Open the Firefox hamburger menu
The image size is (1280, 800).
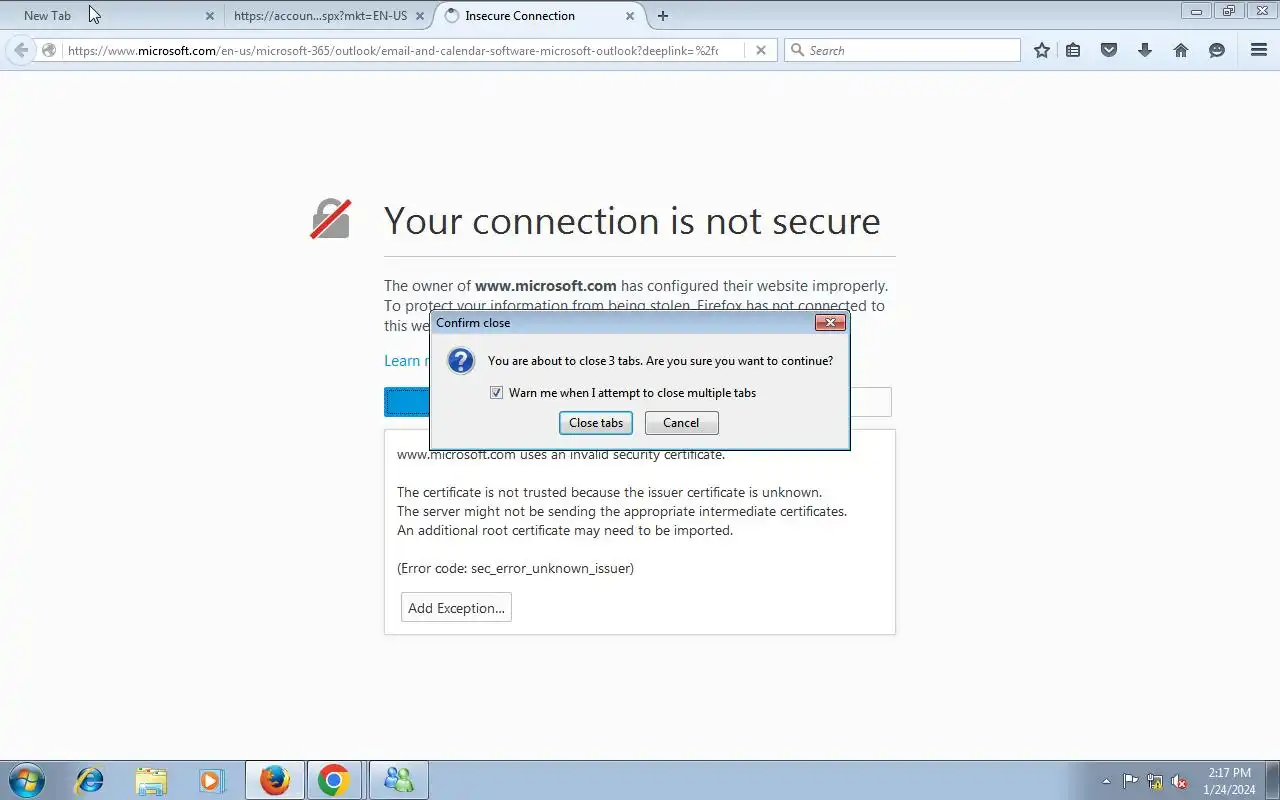point(1259,50)
